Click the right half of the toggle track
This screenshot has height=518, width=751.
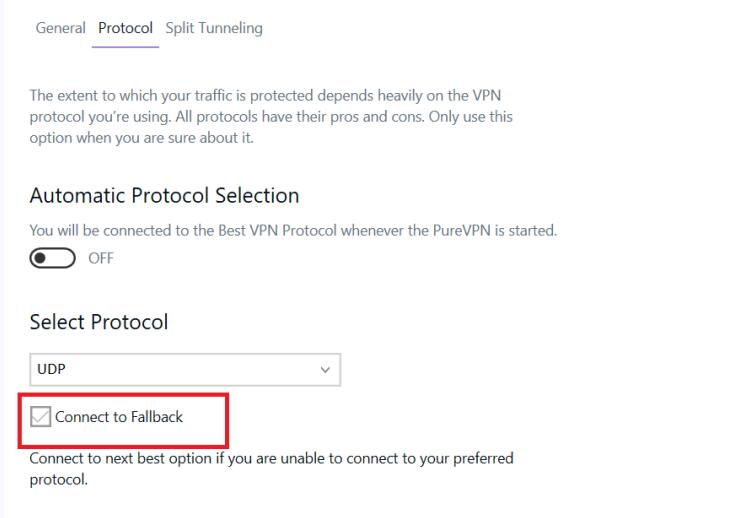(64, 259)
